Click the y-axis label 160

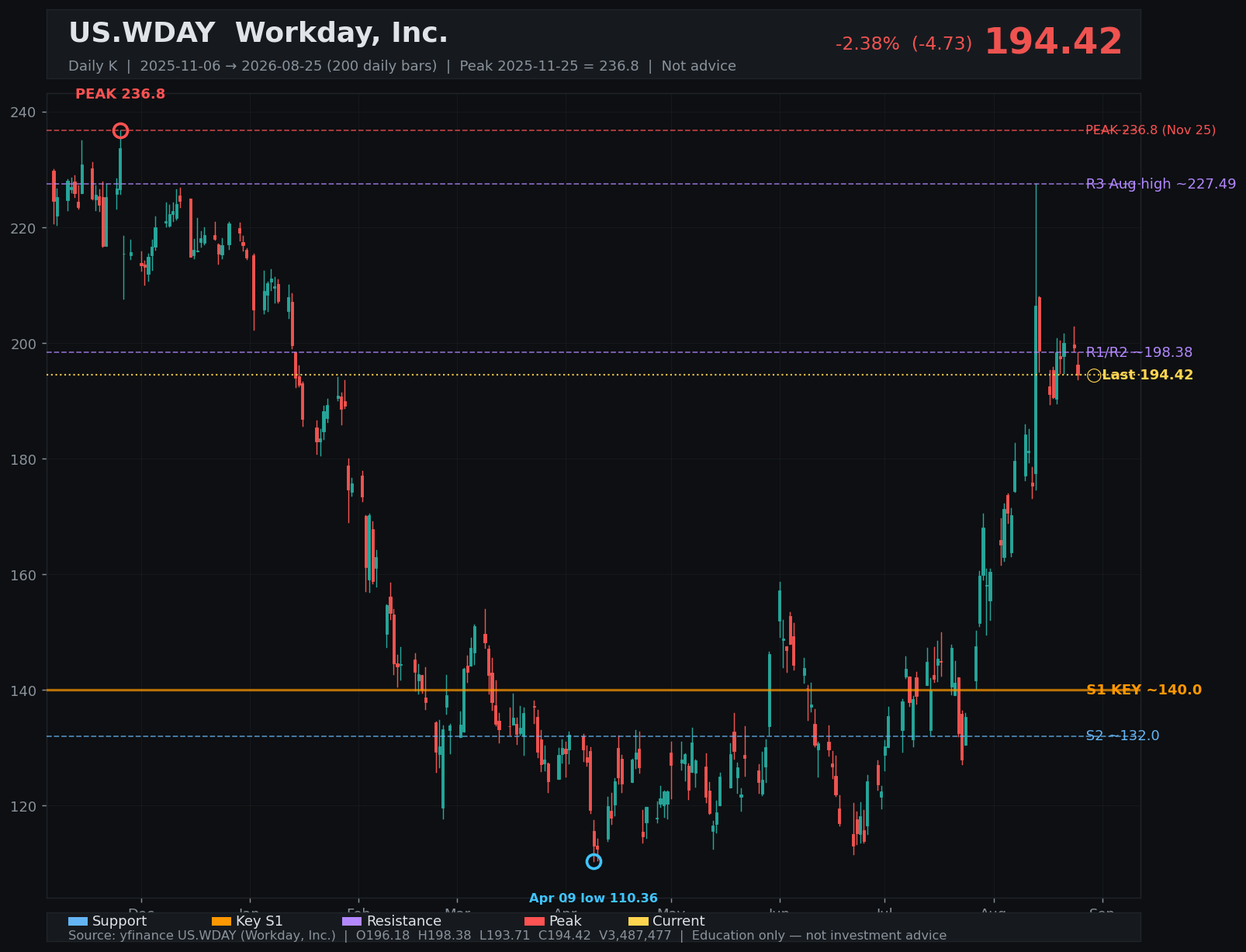23,575
